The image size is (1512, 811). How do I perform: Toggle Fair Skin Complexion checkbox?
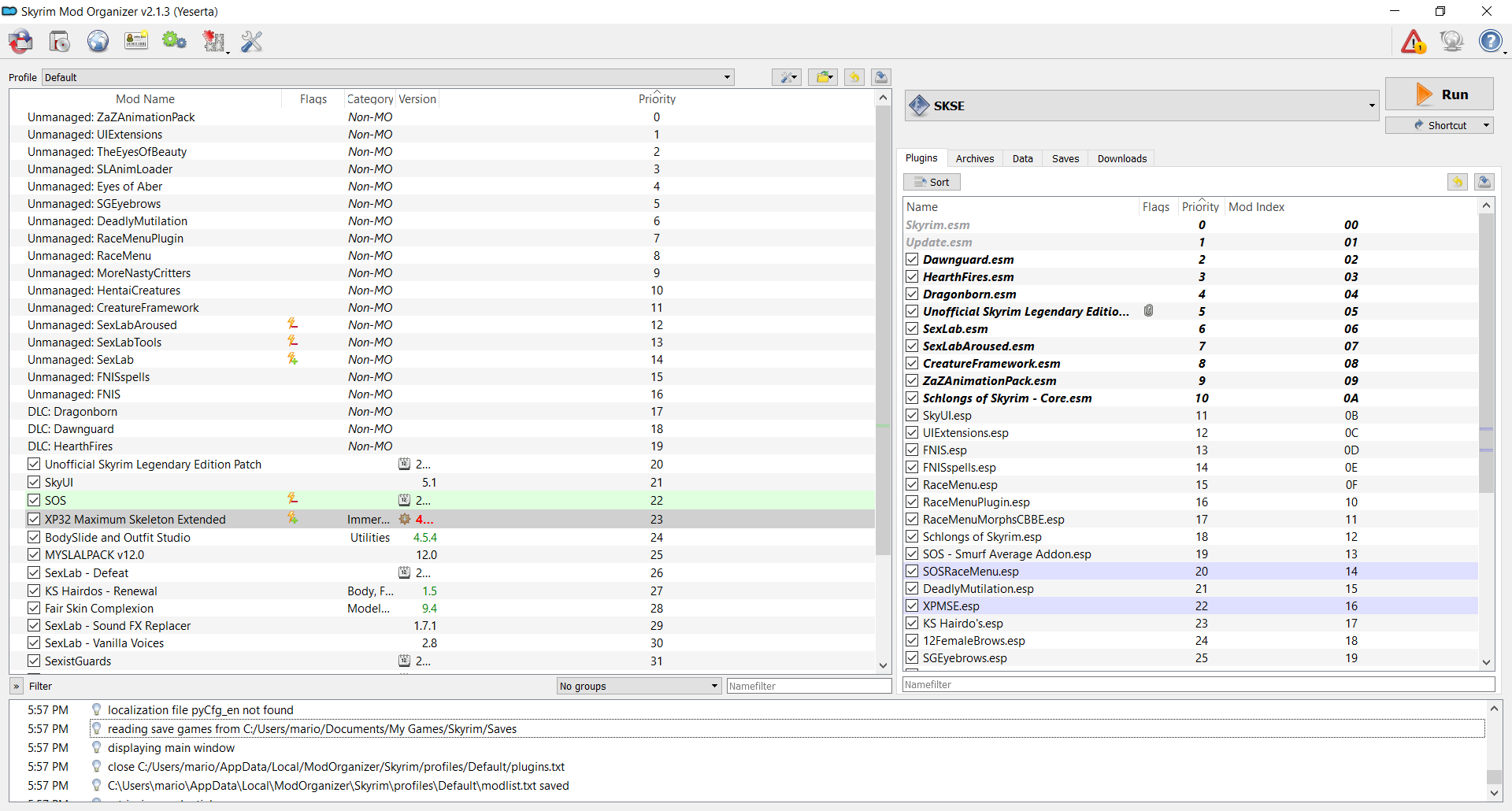click(34, 608)
